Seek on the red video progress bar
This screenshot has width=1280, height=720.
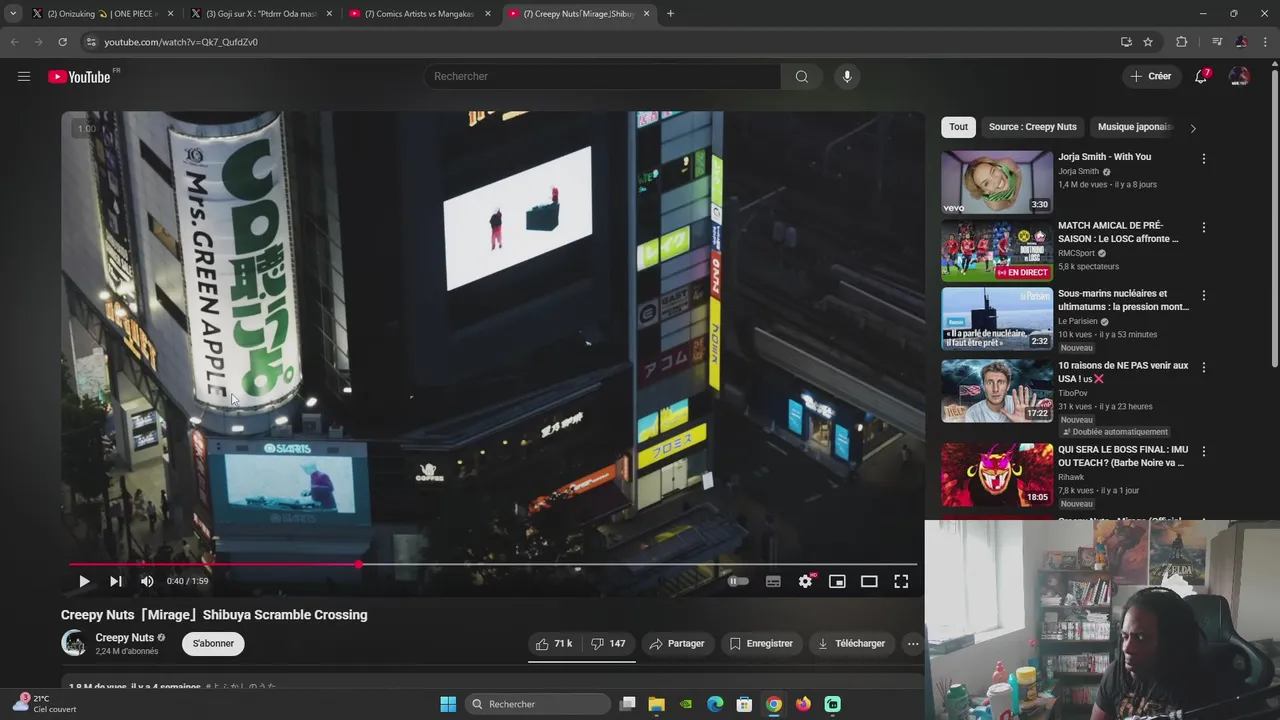pos(493,565)
